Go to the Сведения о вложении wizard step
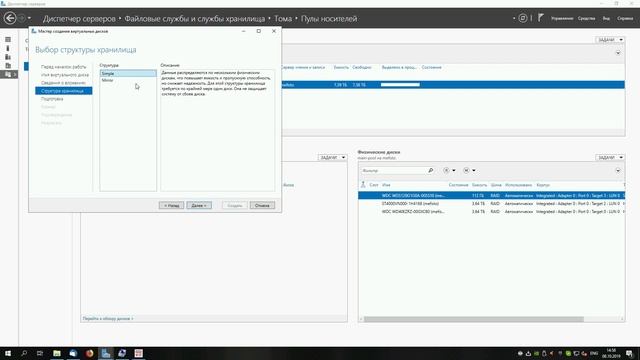The image size is (640, 360). 63,83
